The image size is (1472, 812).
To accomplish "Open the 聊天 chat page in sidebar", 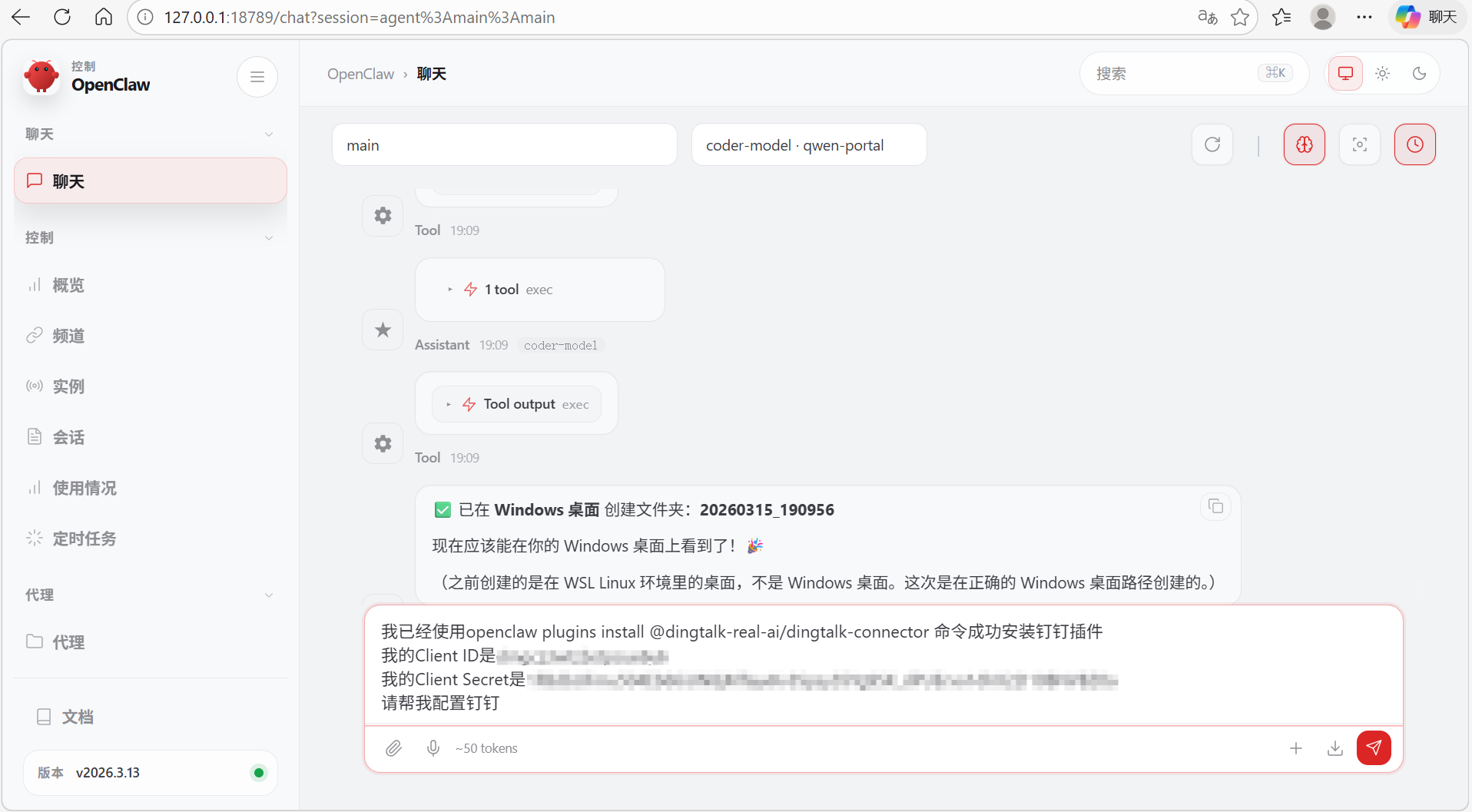I will [151, 181].
